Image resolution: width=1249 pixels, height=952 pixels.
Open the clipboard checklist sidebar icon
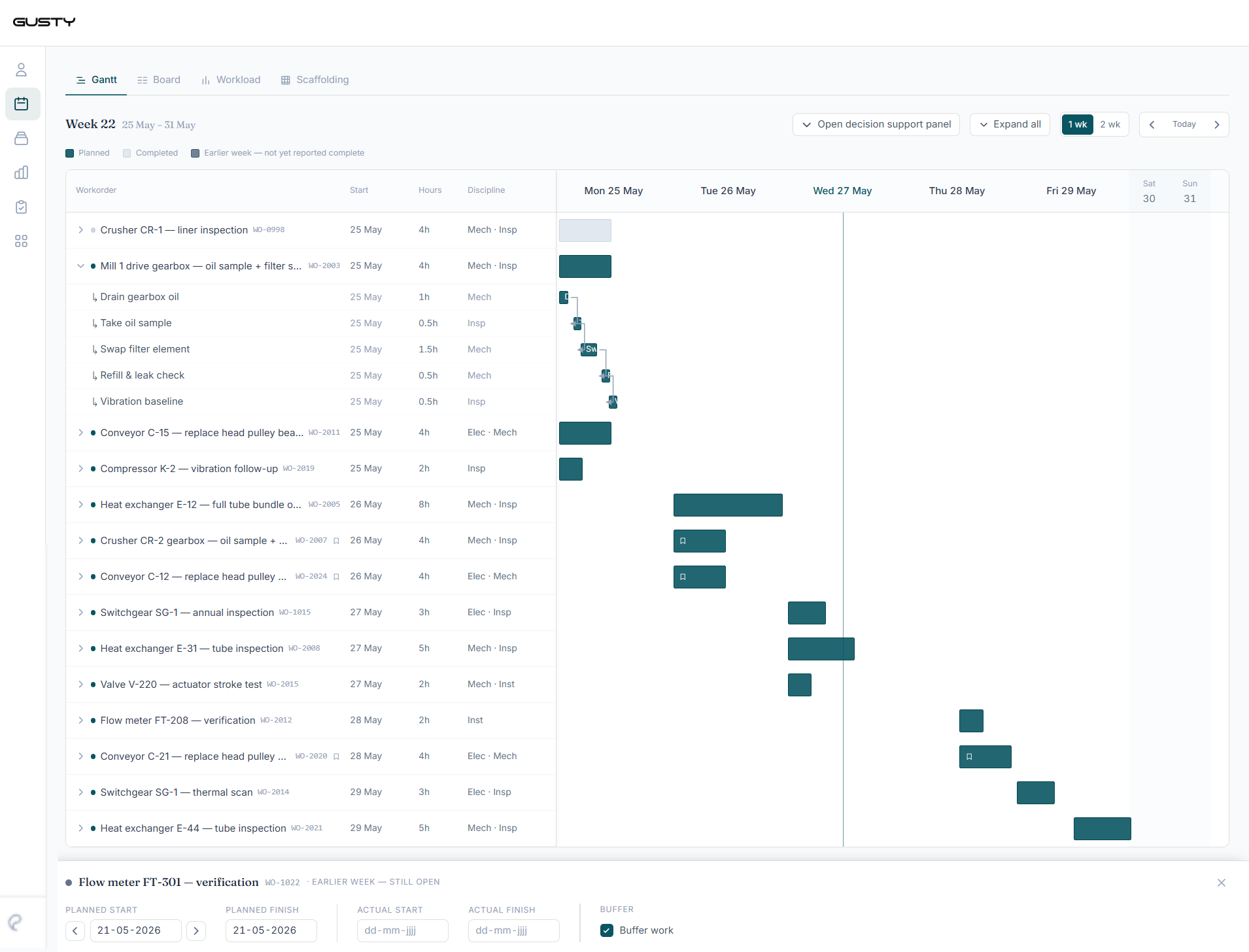point(22,207)
